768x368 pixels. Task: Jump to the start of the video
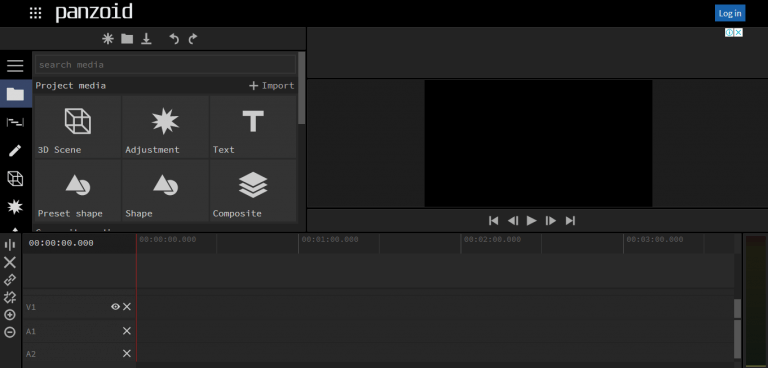tap(494, 221)
